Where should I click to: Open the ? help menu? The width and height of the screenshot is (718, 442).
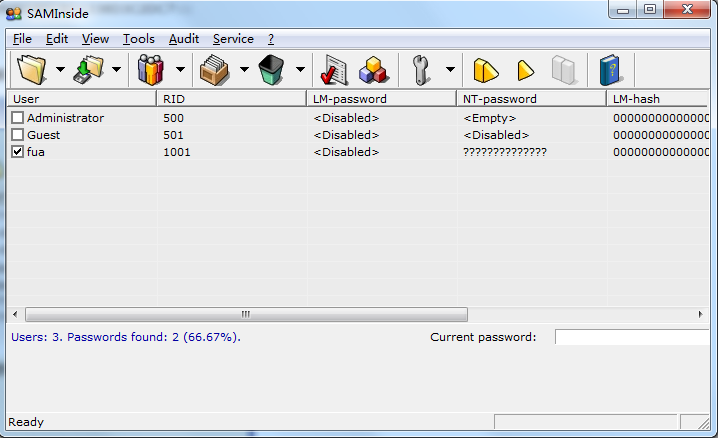(x=271, y=39)
